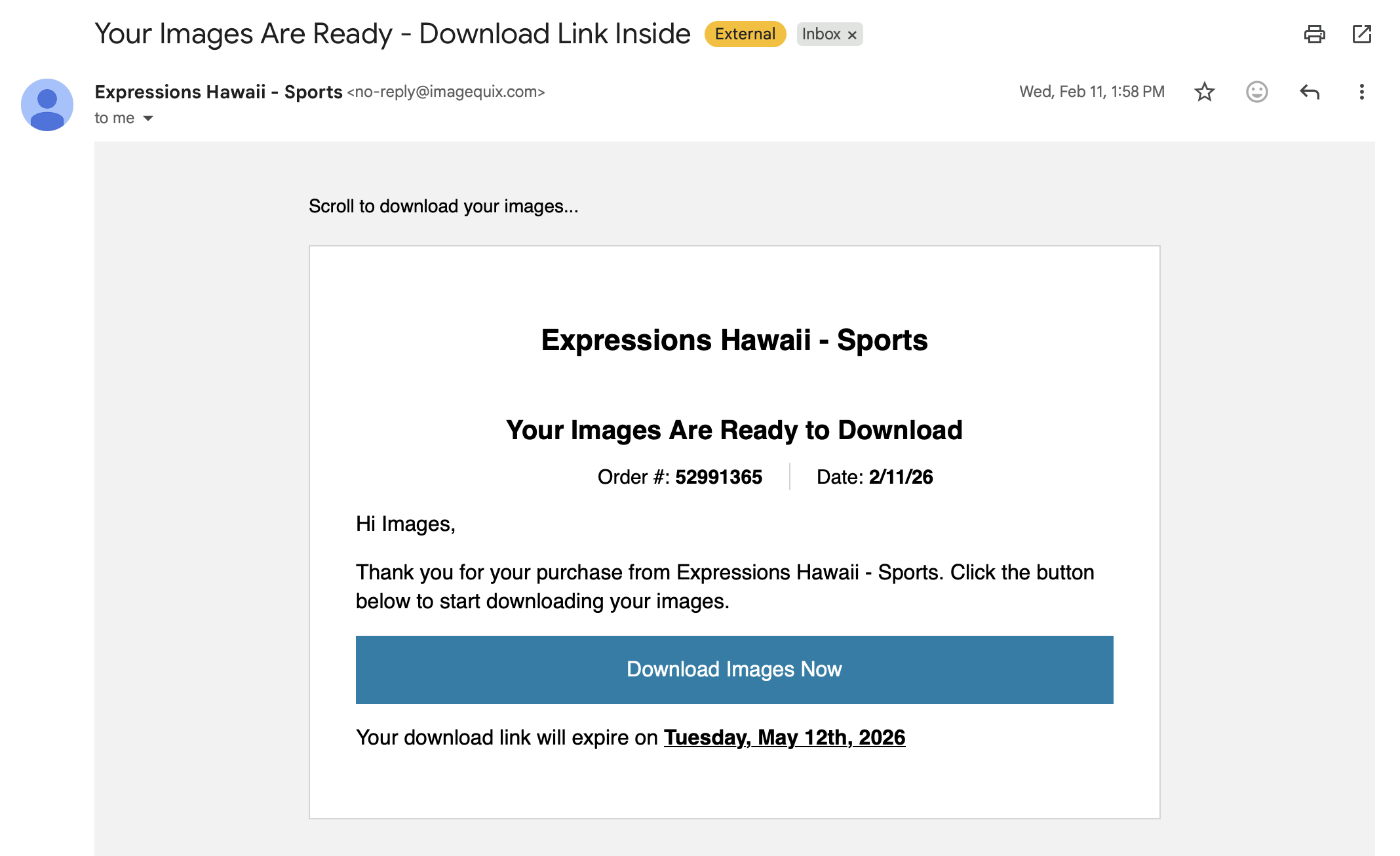Expand the 'to me' recipient details
The width and height of the screenshot is (1400, 856).
point(148,119)
